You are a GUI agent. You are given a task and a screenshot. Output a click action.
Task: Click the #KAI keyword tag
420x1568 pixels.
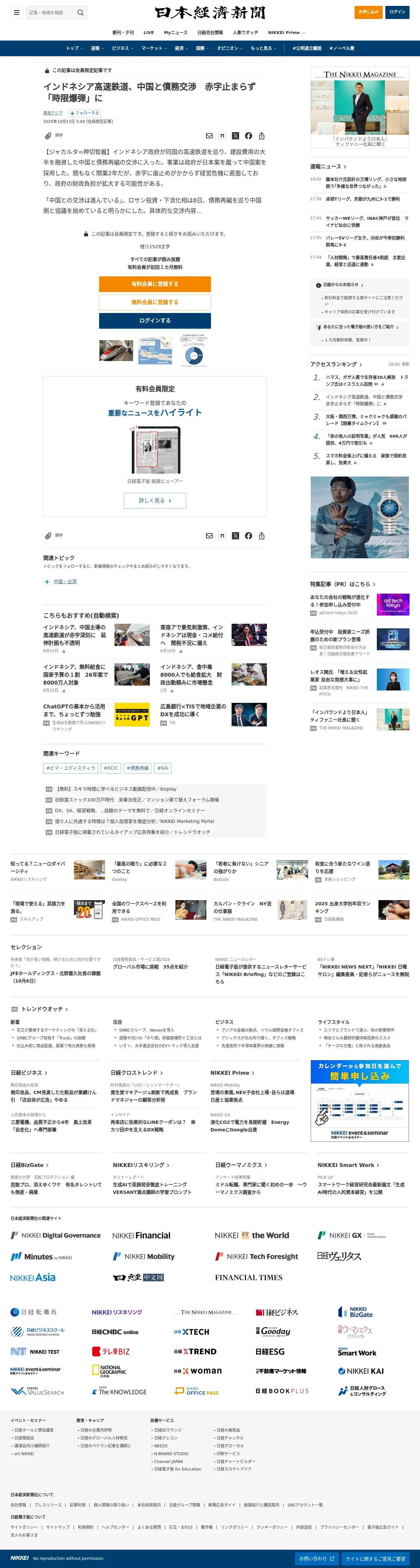click(x=163, y=768)
